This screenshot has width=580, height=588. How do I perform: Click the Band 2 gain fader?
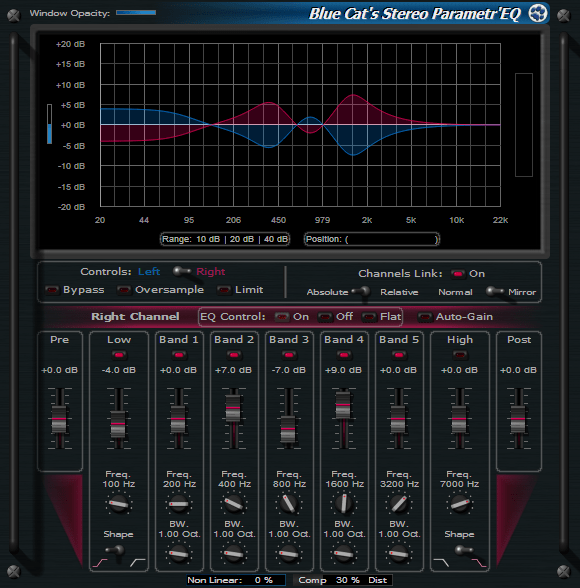[x=233, y=408]
